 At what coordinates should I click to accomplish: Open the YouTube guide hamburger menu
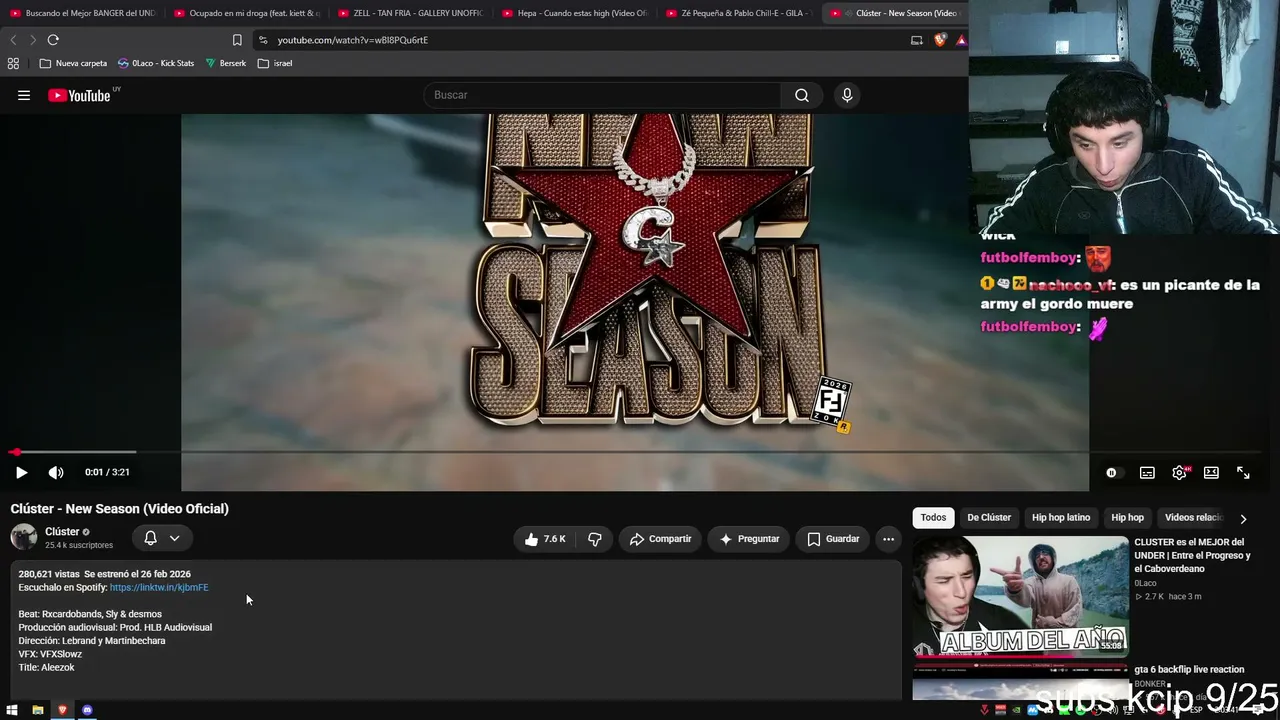[x=24, y=95]
